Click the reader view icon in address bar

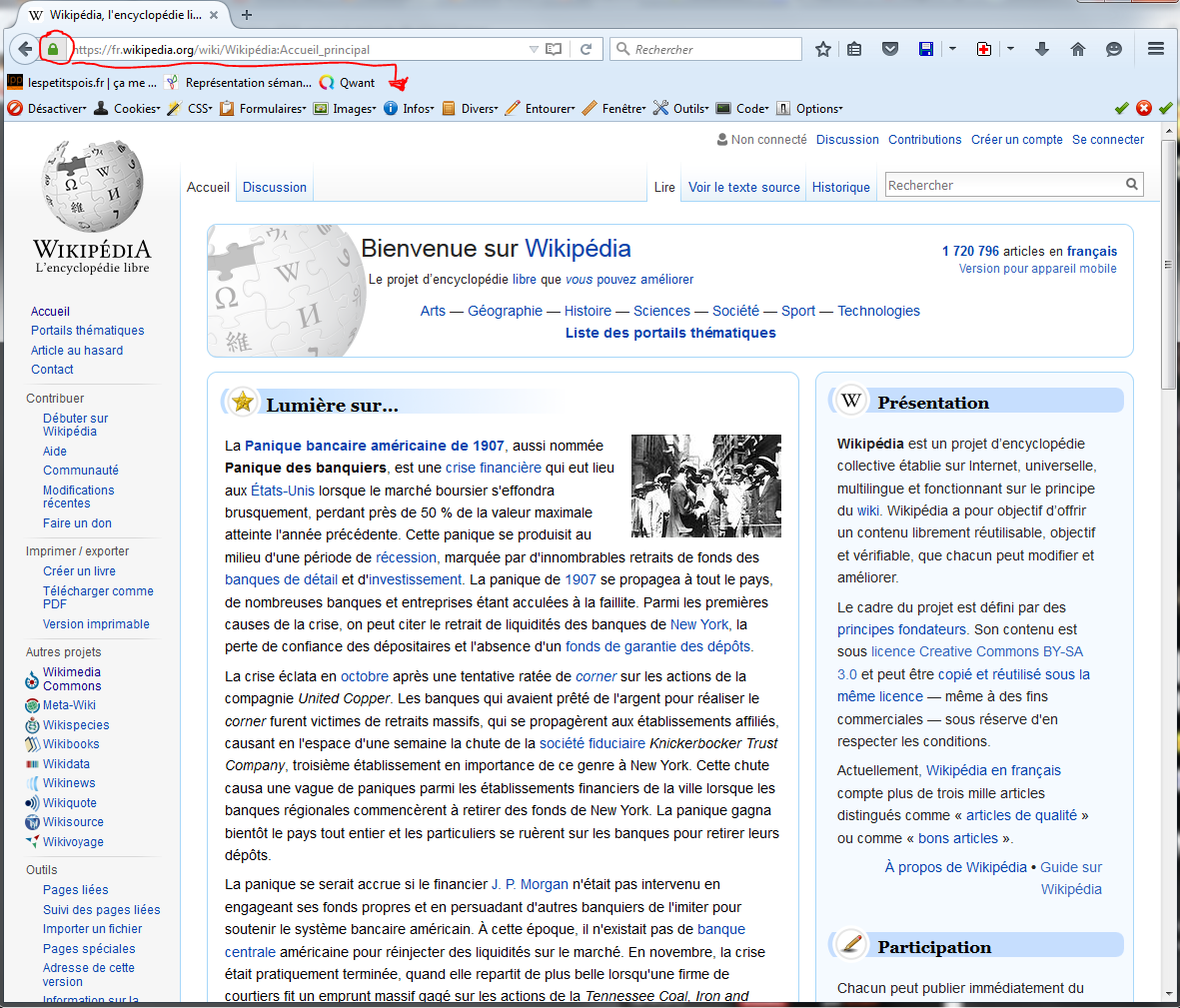point(554,49)
